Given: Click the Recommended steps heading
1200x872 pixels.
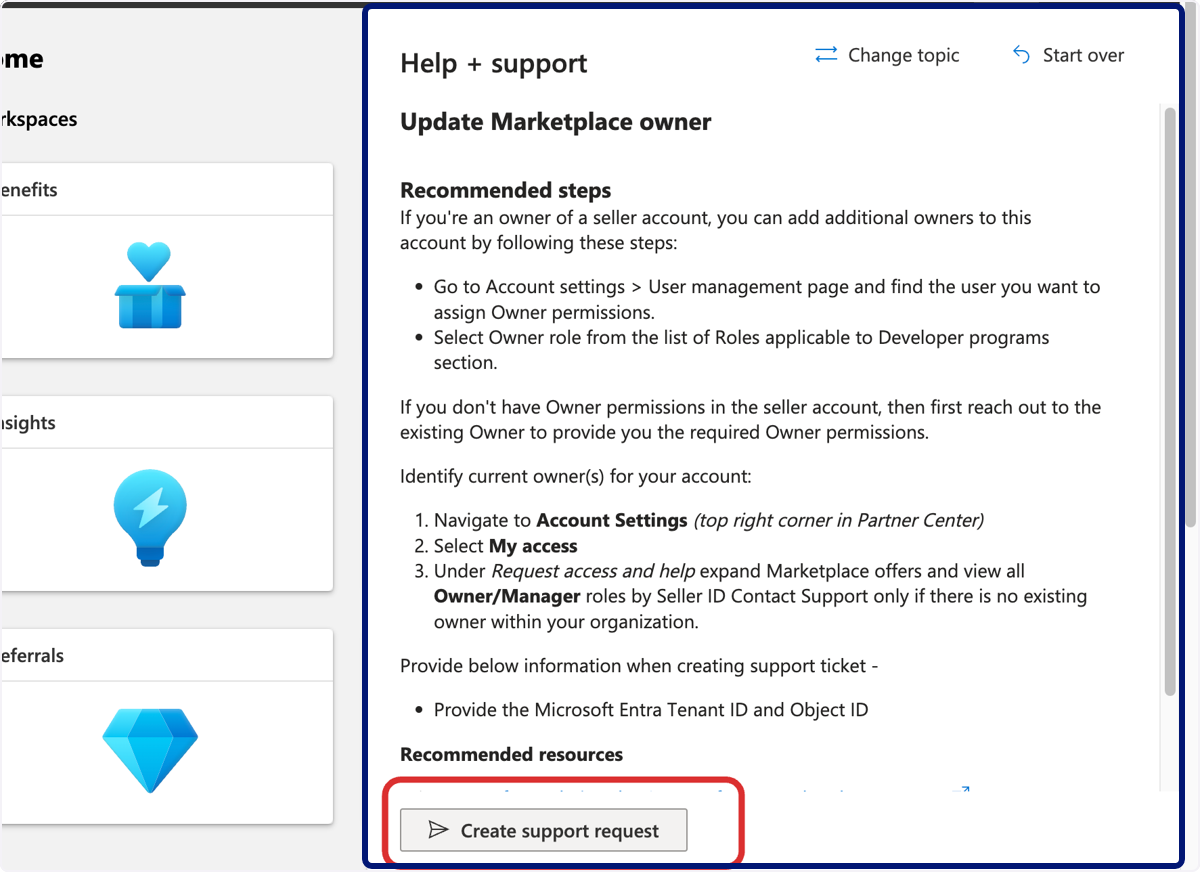Looking at the screenshot, I should tap(506, 190).
